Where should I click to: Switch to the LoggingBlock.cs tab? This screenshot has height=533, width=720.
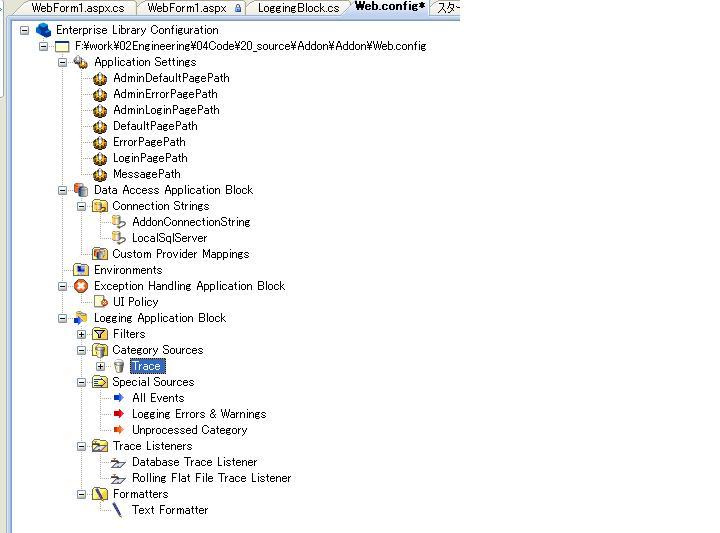tap(298, 8)
